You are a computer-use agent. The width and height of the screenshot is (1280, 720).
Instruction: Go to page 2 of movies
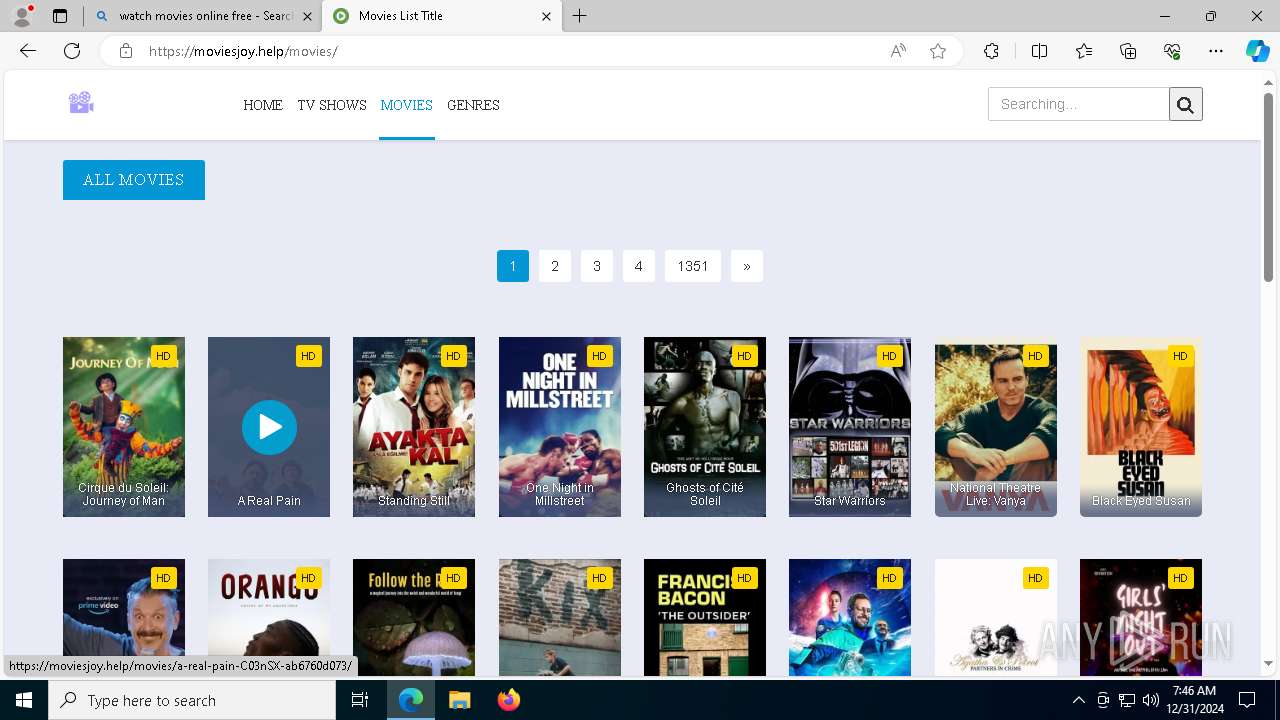tap(555, 266)
